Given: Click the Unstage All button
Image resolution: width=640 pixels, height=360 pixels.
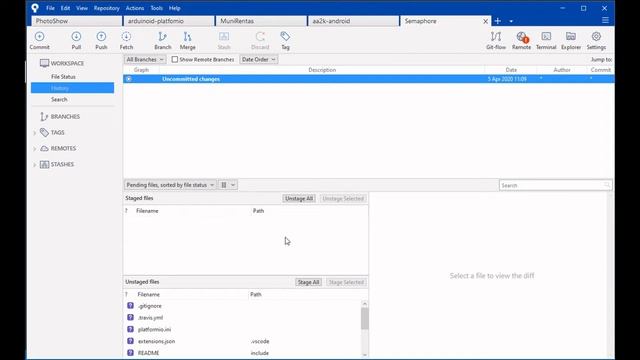Looking at the screenshot, I should [x=299, y=198].
